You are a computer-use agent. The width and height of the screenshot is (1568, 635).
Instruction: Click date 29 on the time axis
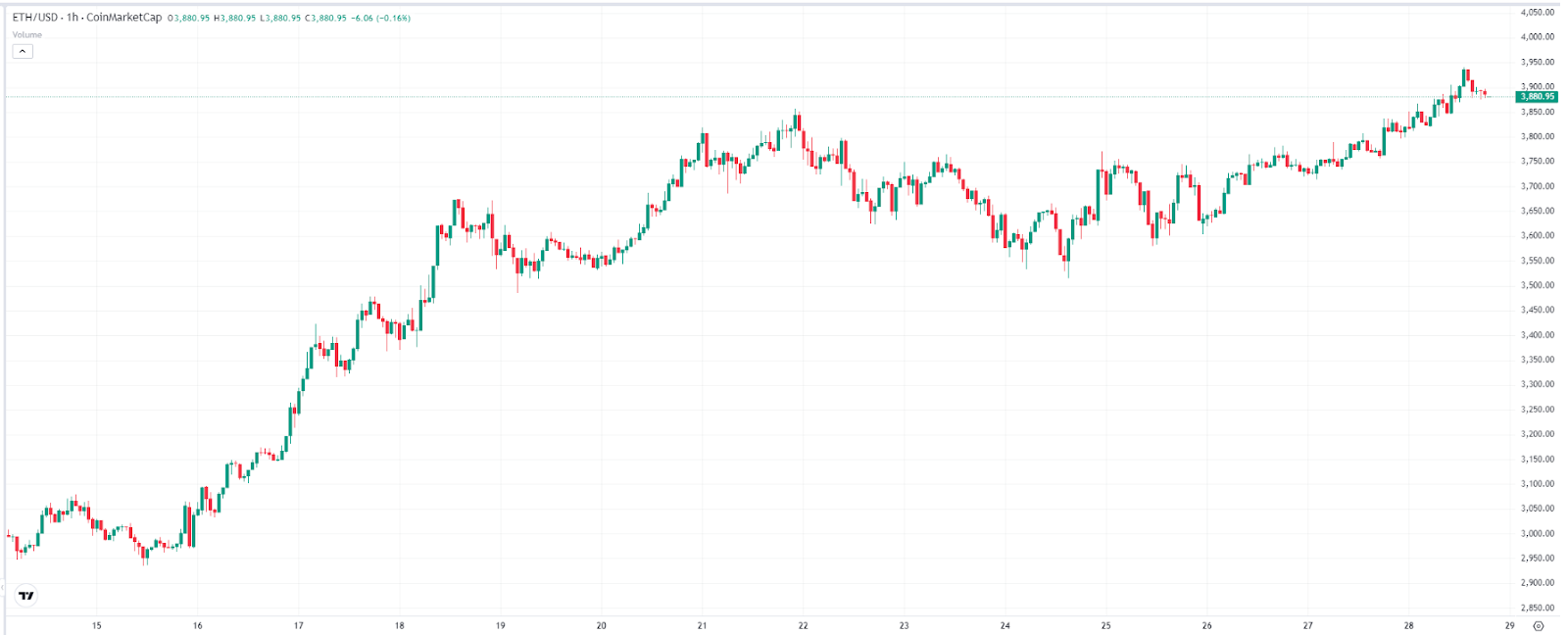[x=1509, y=625]
